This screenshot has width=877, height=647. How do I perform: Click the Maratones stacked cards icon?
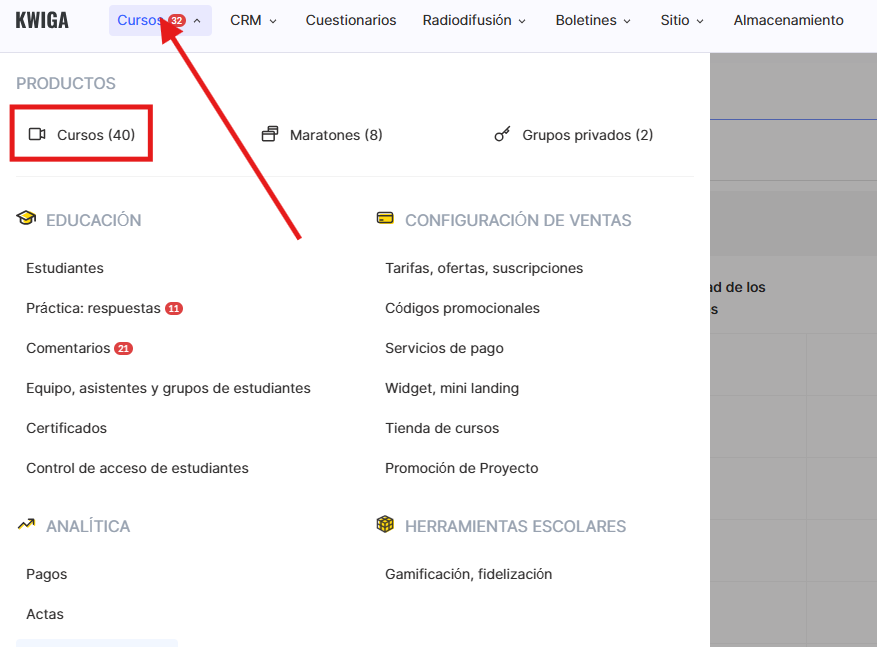(x=270, y=135)
